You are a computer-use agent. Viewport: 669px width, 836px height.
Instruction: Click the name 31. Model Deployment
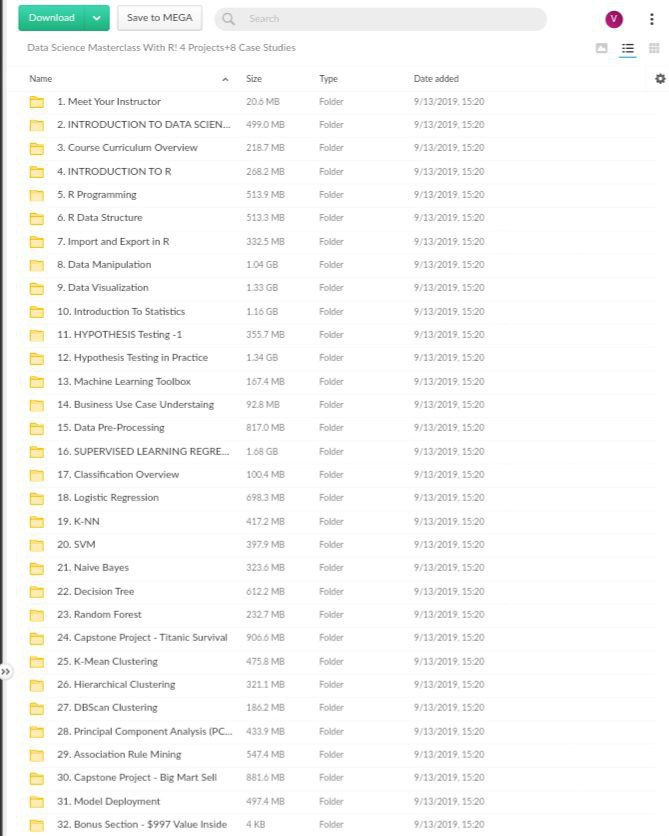108,801
